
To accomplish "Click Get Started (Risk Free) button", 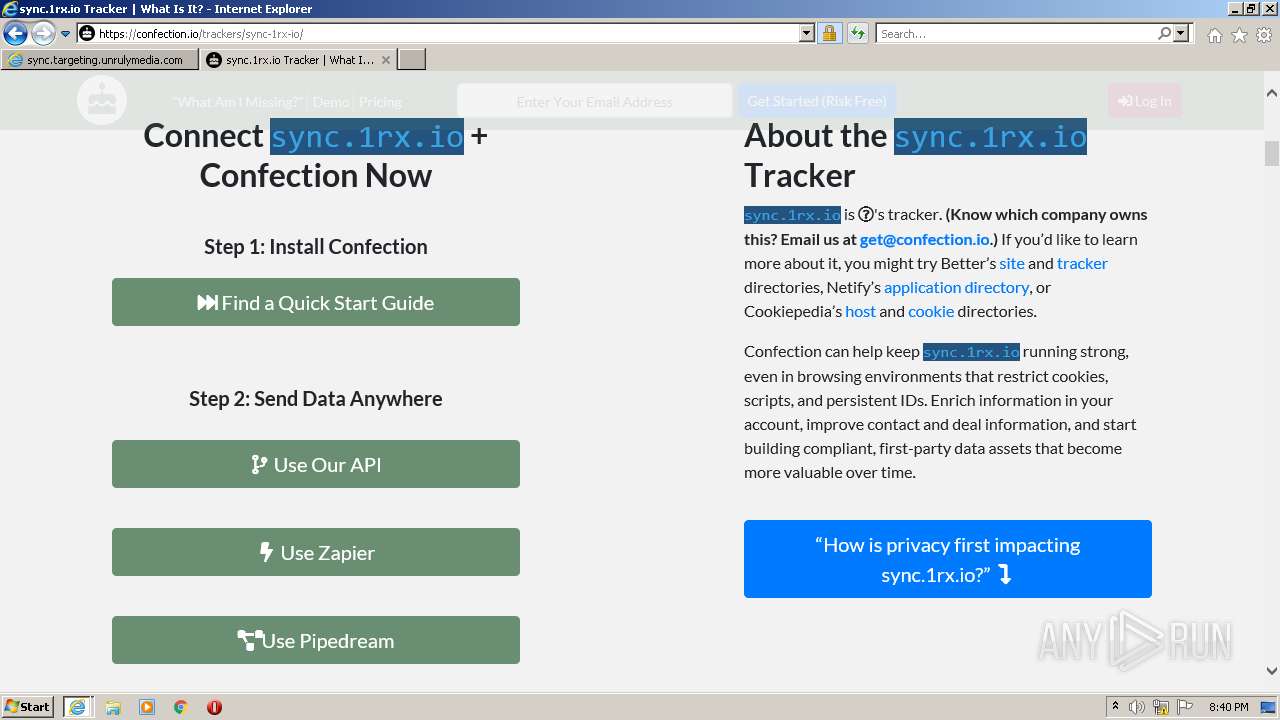I will tap(817, 101).
